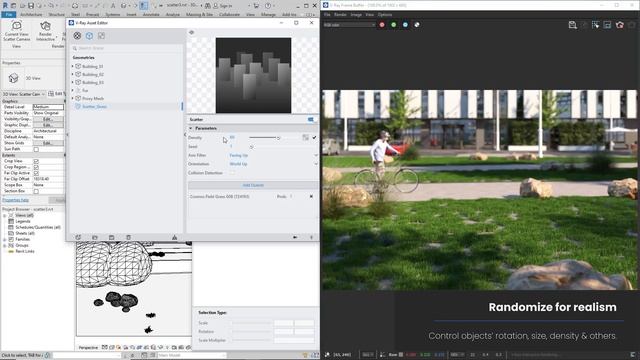
Task: Open the Orientation dropdown
Action: [273, 164]
